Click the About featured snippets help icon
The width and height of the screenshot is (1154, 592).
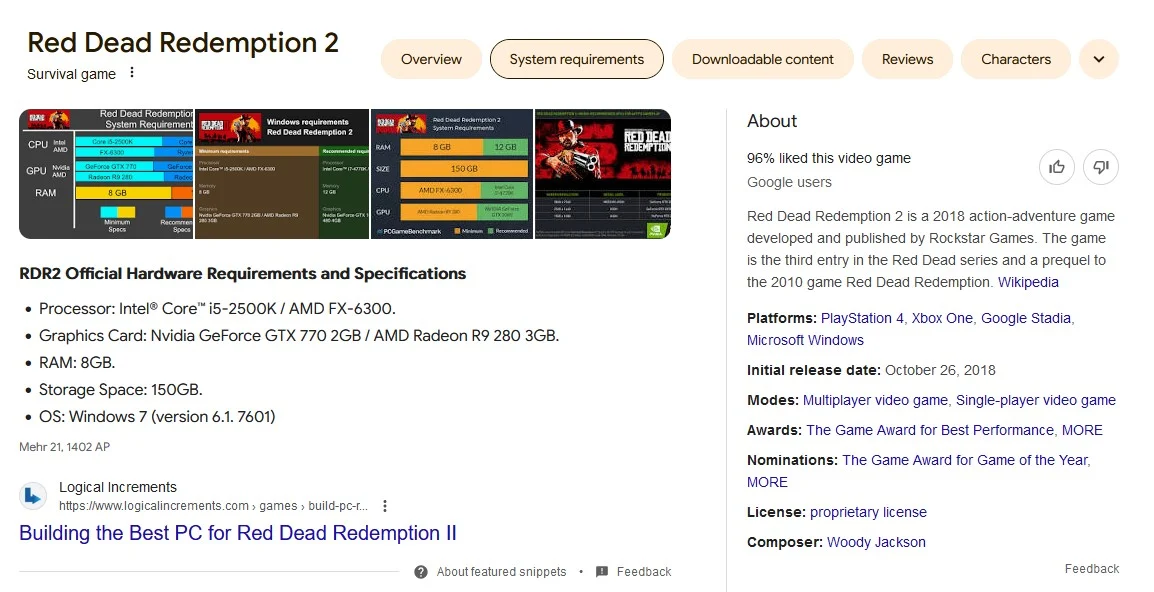(x=421, y=572)
